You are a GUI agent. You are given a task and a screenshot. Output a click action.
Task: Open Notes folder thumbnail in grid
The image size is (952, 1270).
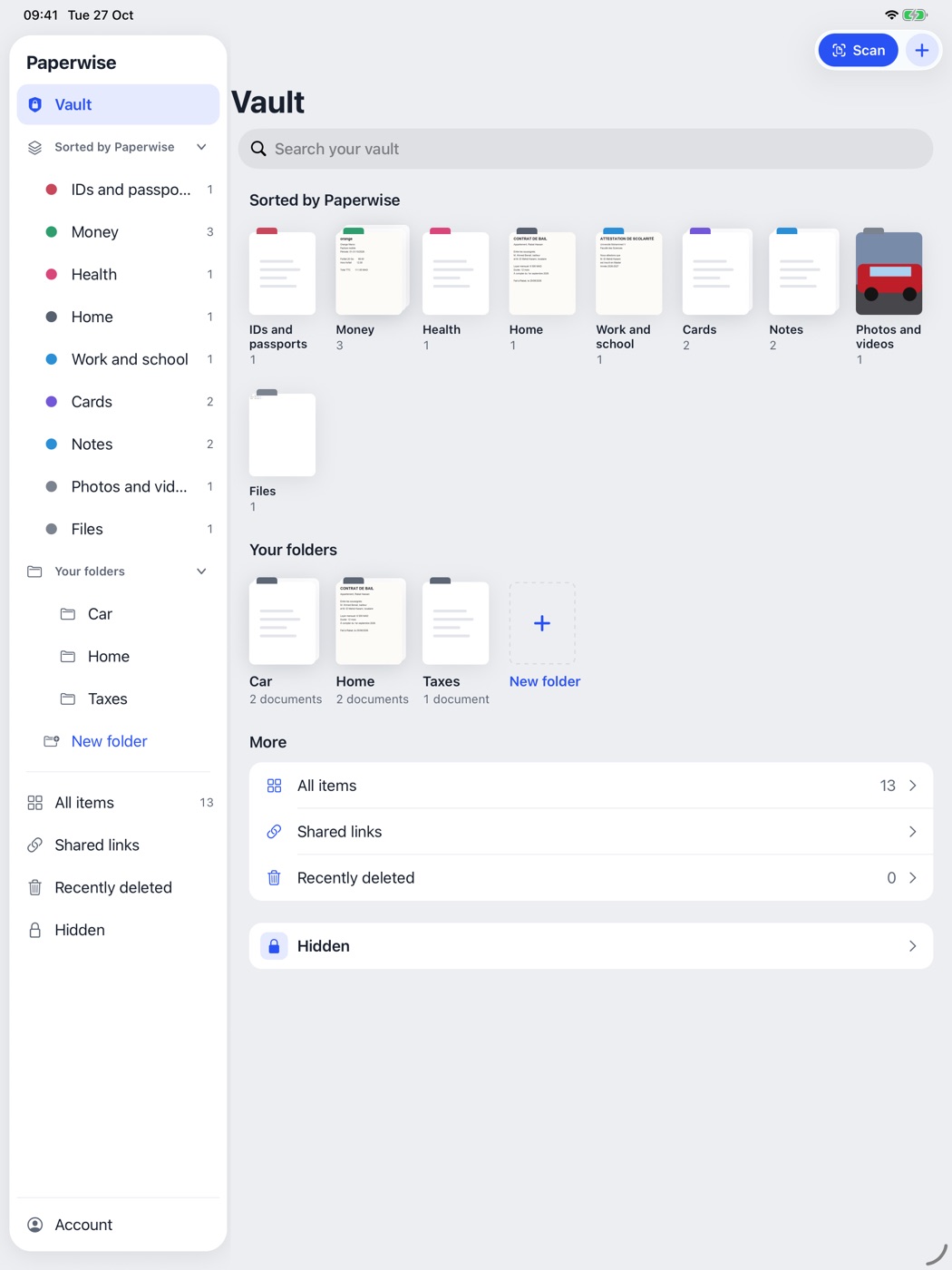804,272
